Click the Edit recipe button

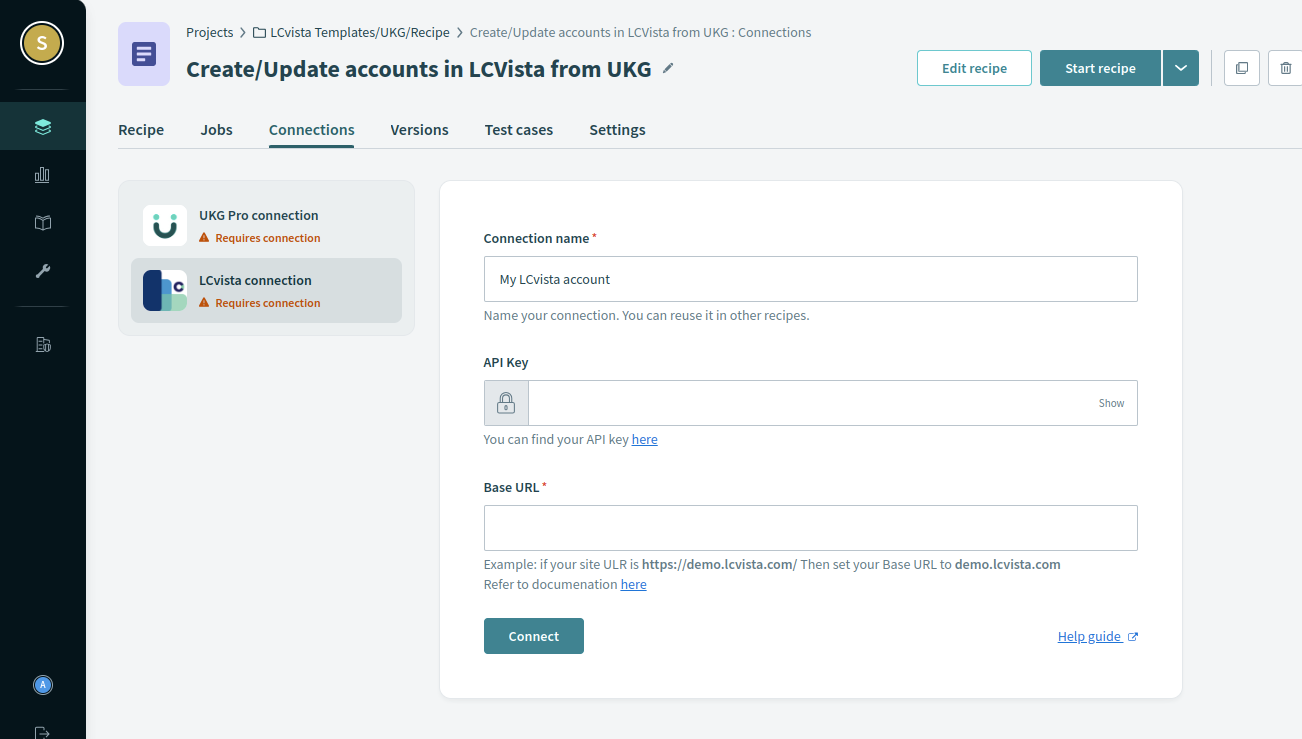(x=974, y=67)
